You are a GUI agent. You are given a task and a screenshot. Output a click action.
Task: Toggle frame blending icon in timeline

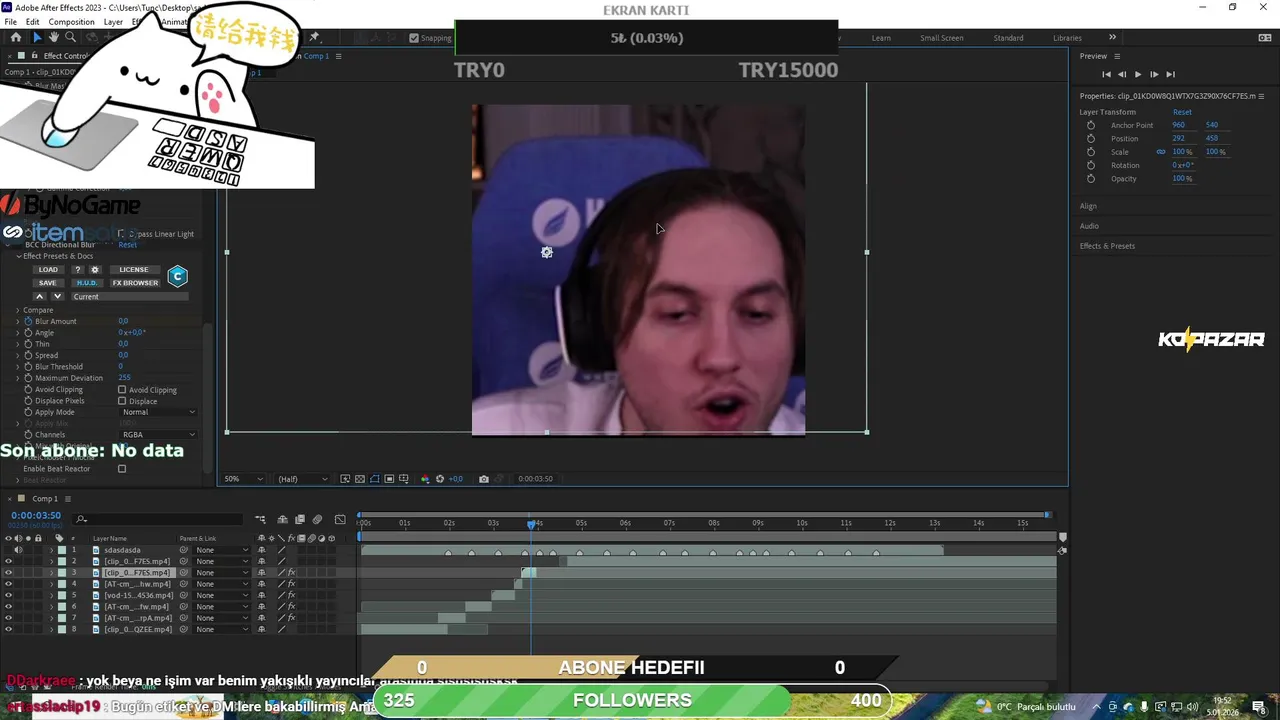pos(299,519)
